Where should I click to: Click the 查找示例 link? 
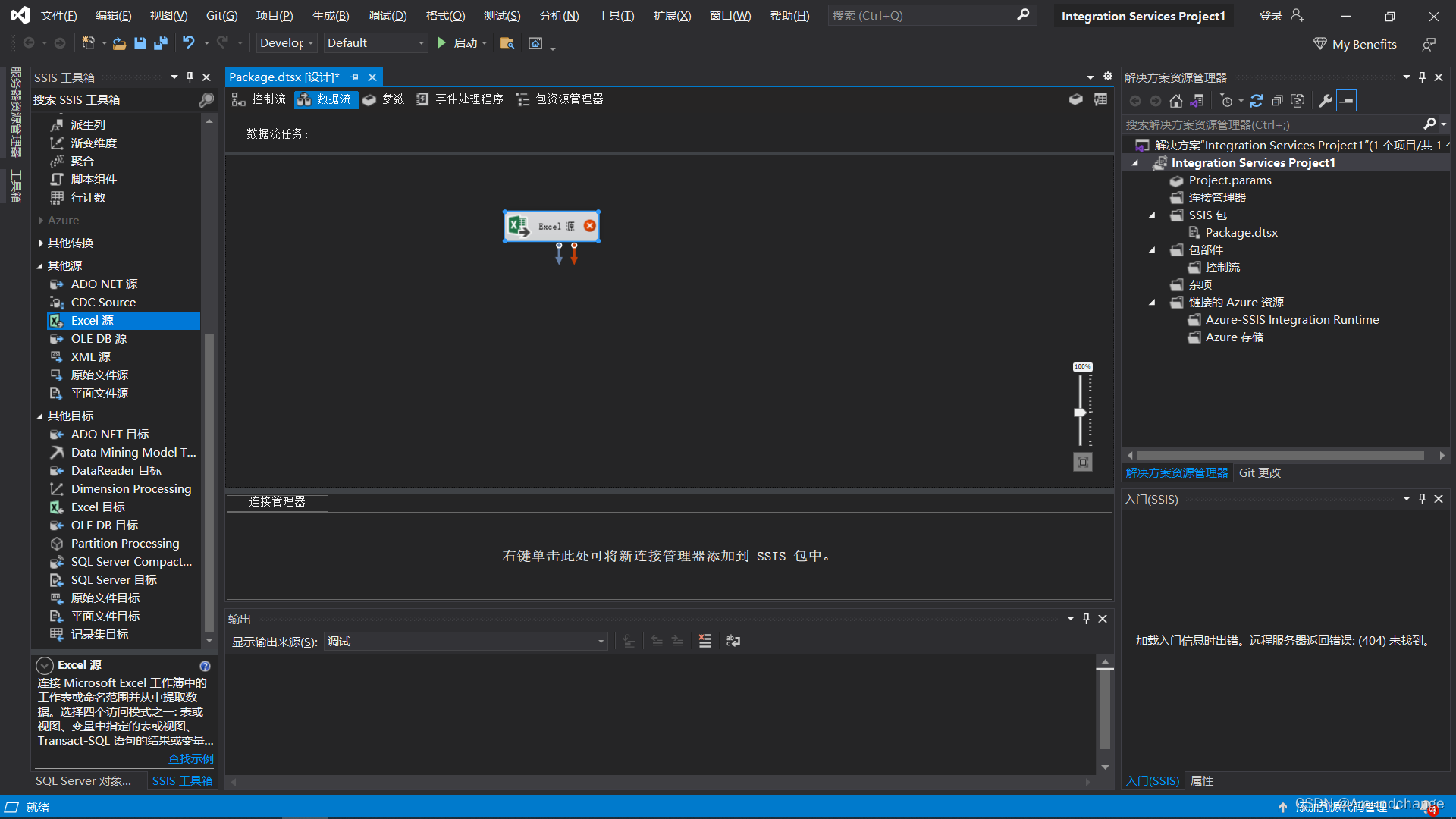(190, 759)
